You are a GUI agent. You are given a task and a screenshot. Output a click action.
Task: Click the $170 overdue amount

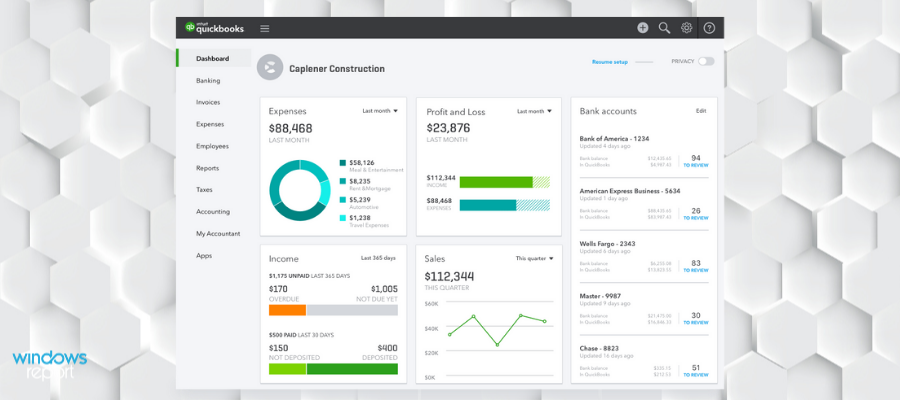278,289
